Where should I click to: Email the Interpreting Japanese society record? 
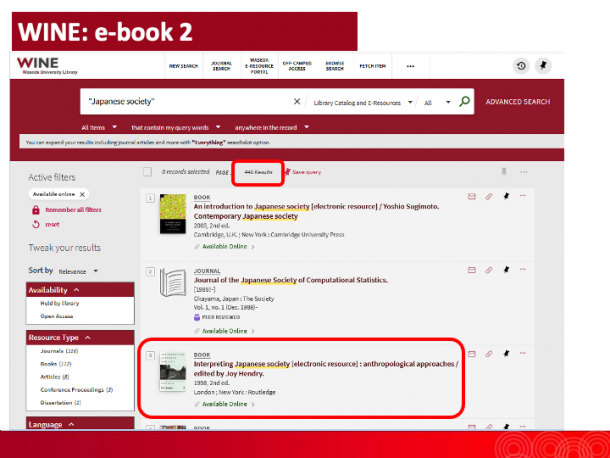point(472,354)
